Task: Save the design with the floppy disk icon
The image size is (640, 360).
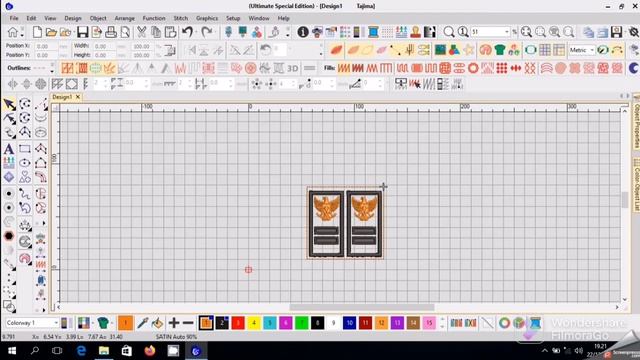Action: pos(82,32)
